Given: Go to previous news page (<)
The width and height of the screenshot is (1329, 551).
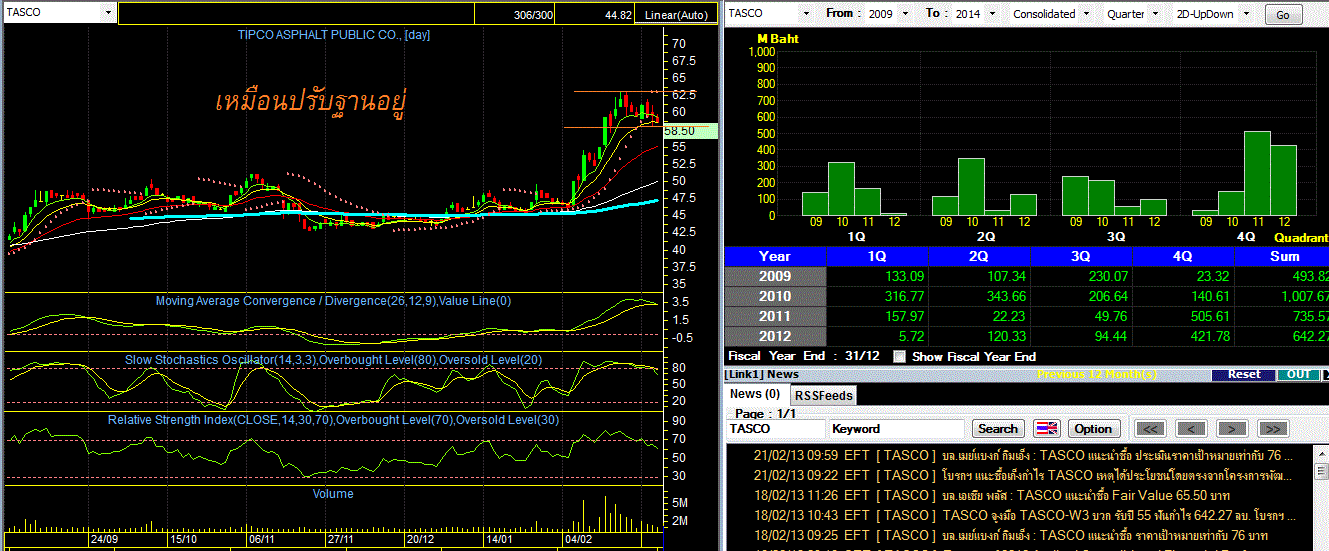Looking at the screenshot, I should pos(1191,428).
